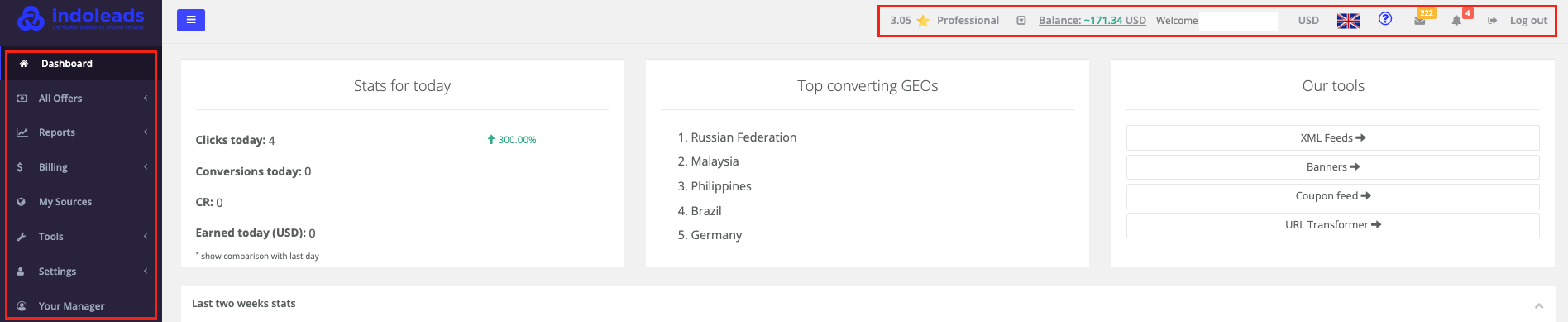1568x322 pixels.
Task: Open the messages envelope icon
Action: click(1419, 21)
